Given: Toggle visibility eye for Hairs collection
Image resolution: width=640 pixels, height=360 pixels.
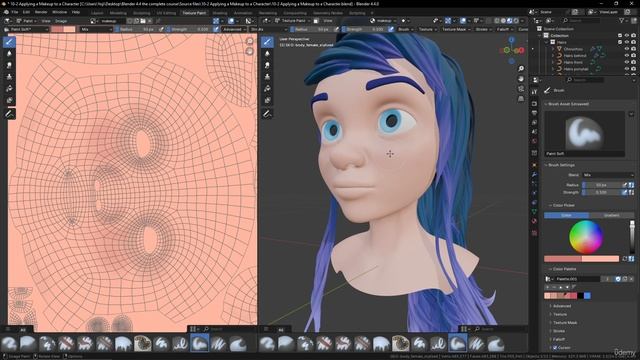Looking at the screenshot, I should [627, 42].
